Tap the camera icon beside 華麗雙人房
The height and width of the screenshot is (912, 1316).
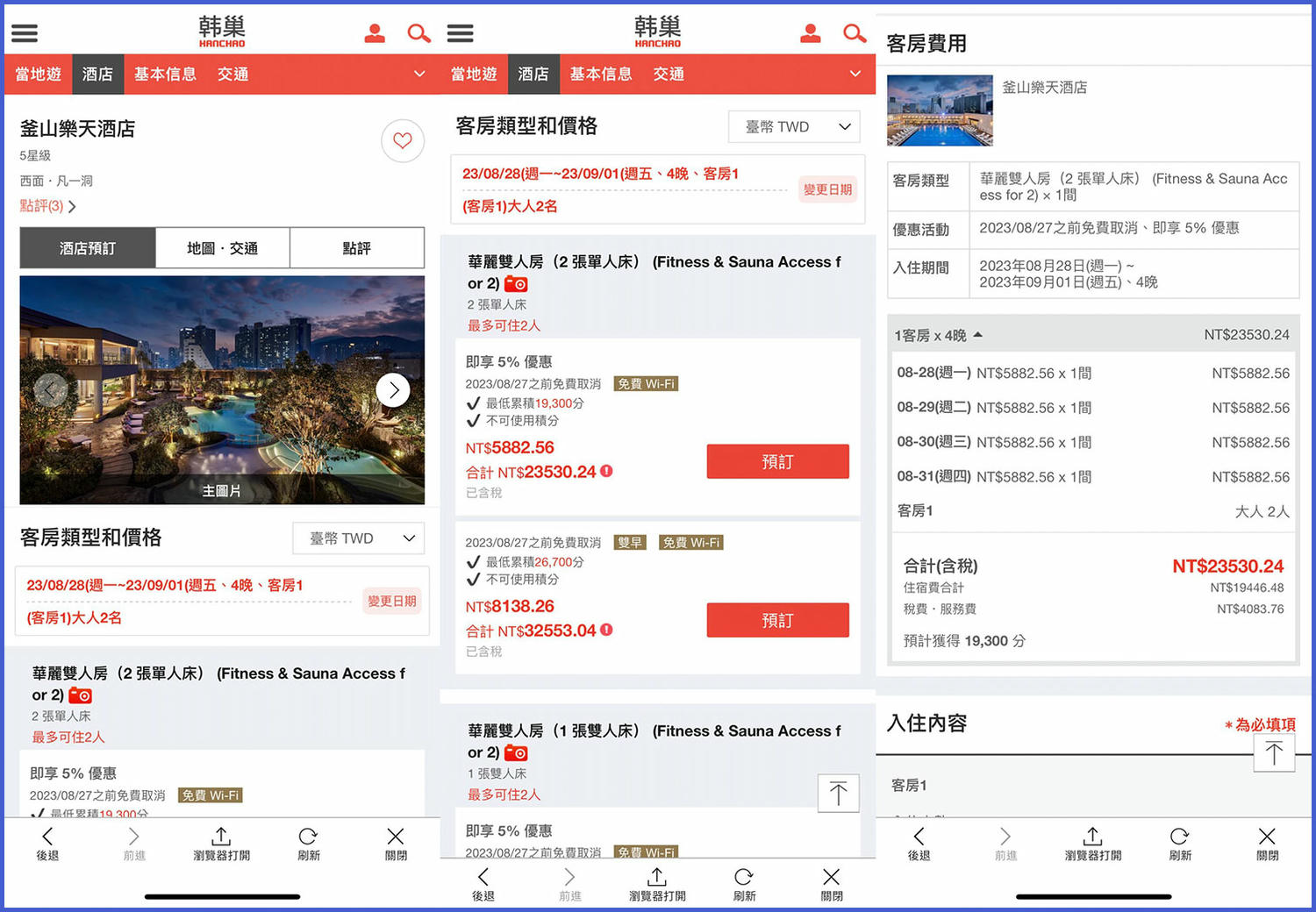[x=80, y=695]
